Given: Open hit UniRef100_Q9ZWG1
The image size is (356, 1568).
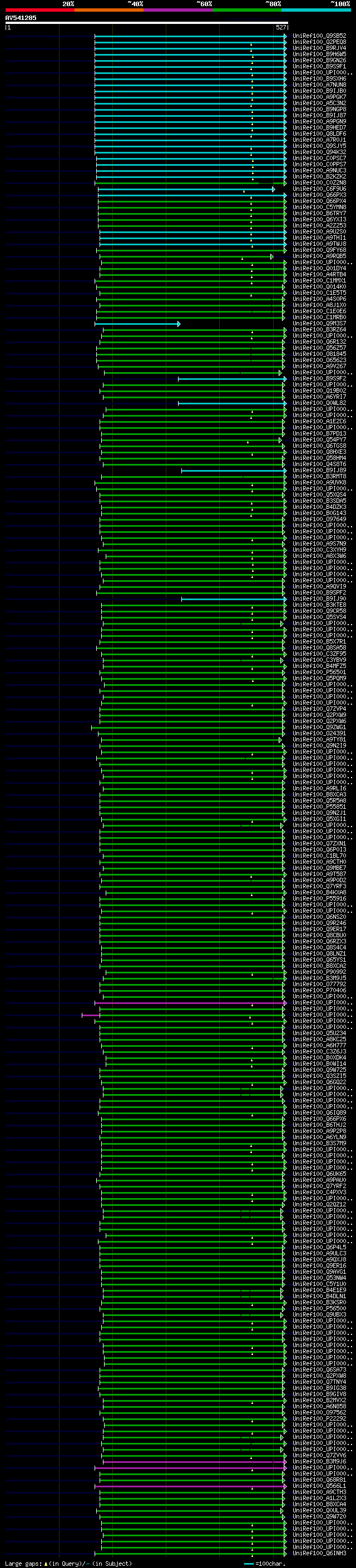Looking at the screenshot, I should tap(319, 728).
